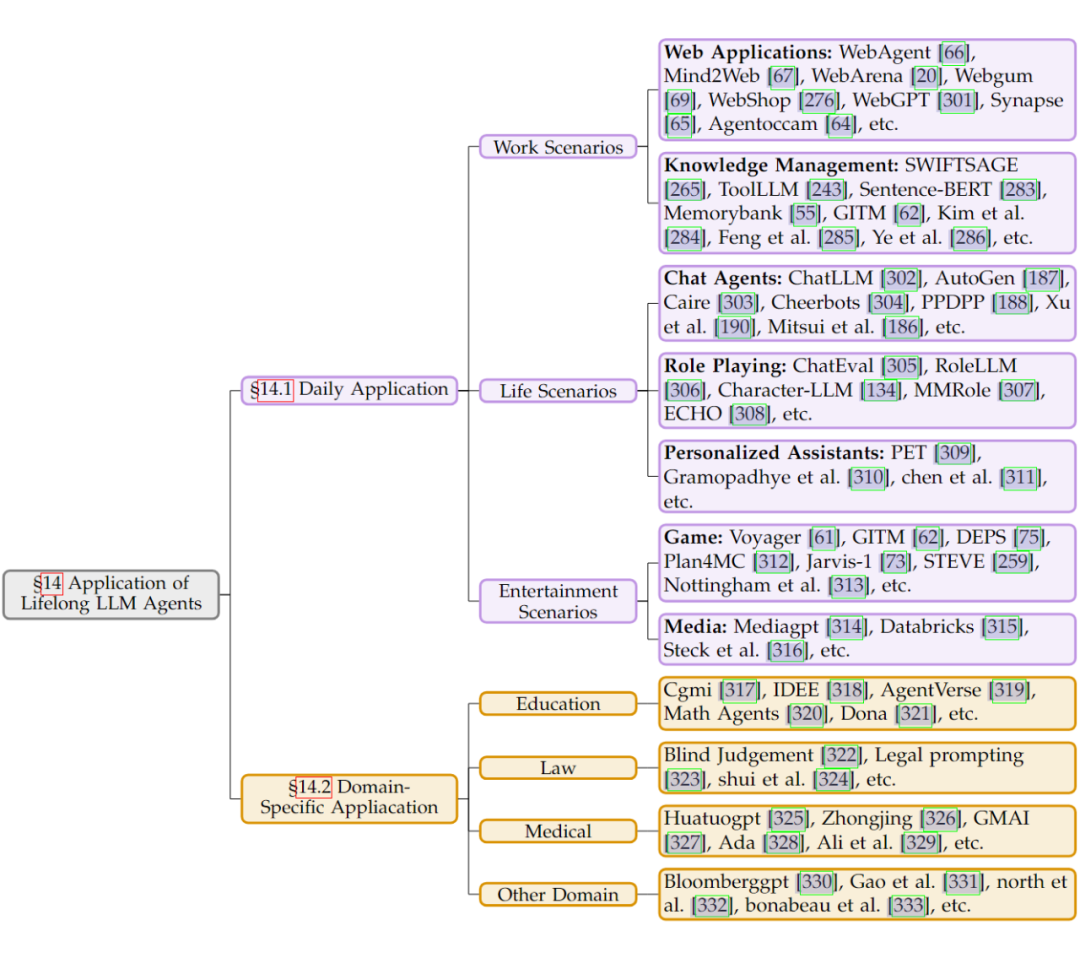Open citation [312] after Plan4MC
The image size is (1080, 958).
[x=773, y=562]
